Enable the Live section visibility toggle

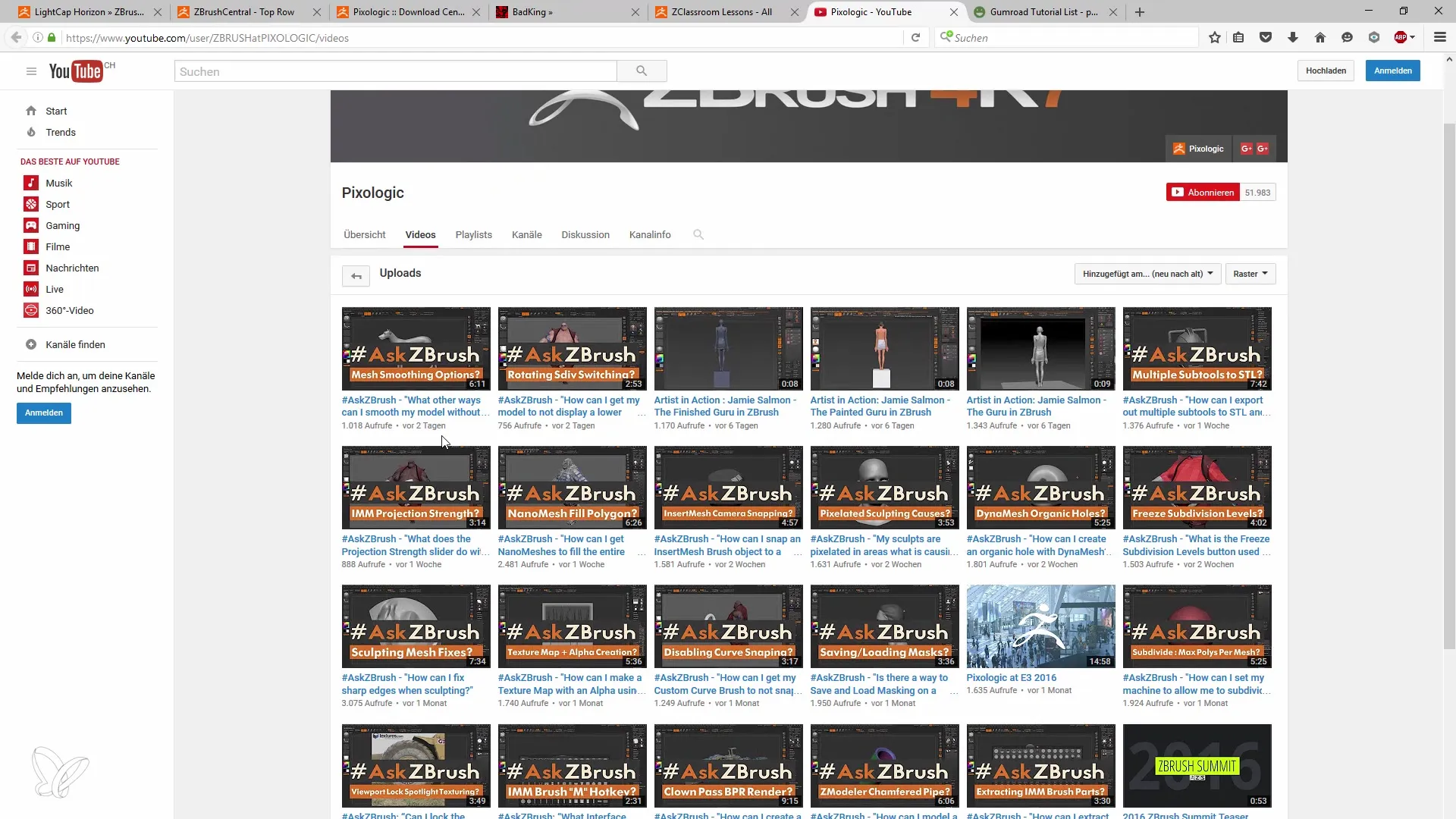(x=54, y=289)
